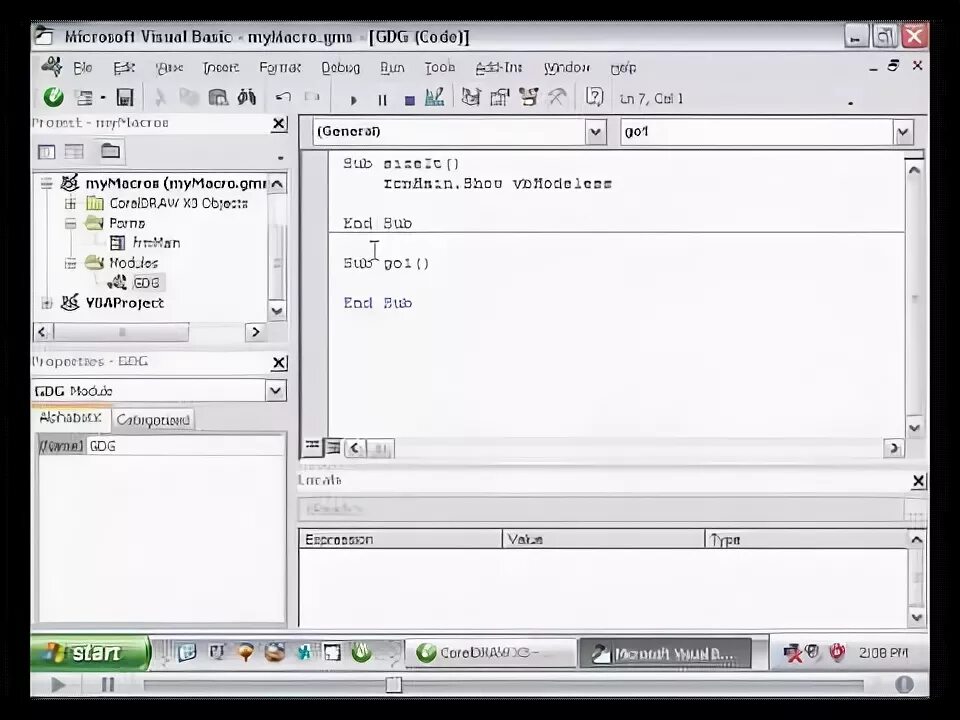The height and width of the screenshot is (720, 960).
Task: Pause execution with the Break icon
Action: [382, 100]
